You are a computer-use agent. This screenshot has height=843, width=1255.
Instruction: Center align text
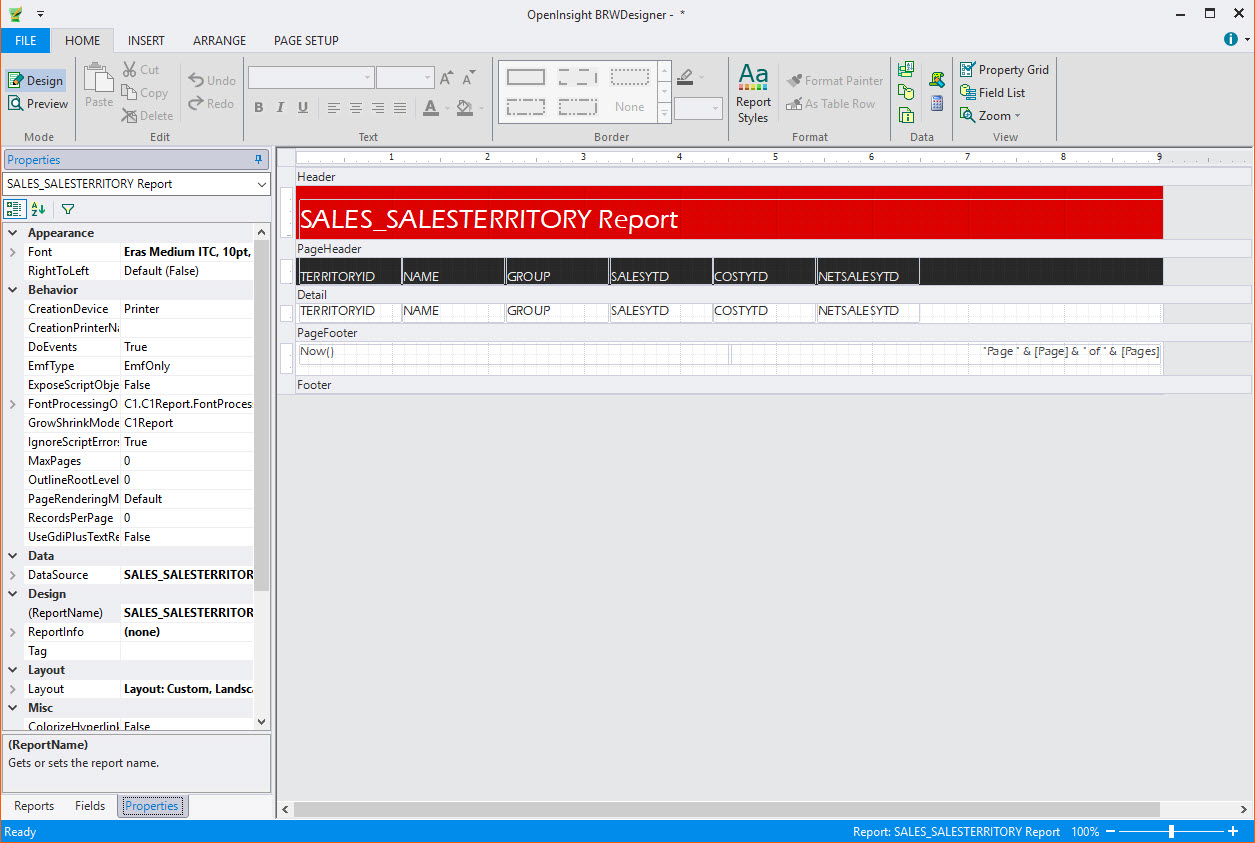tap(356, 108)
